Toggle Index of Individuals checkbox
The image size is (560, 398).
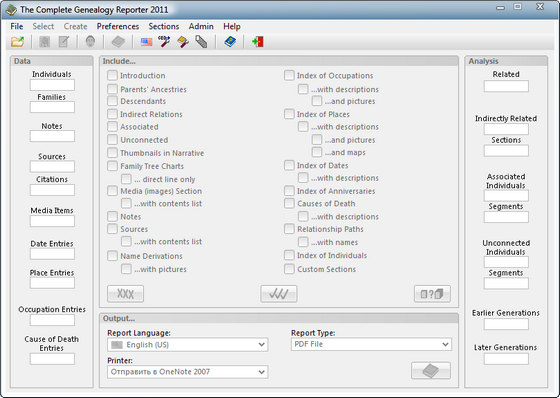289,255
